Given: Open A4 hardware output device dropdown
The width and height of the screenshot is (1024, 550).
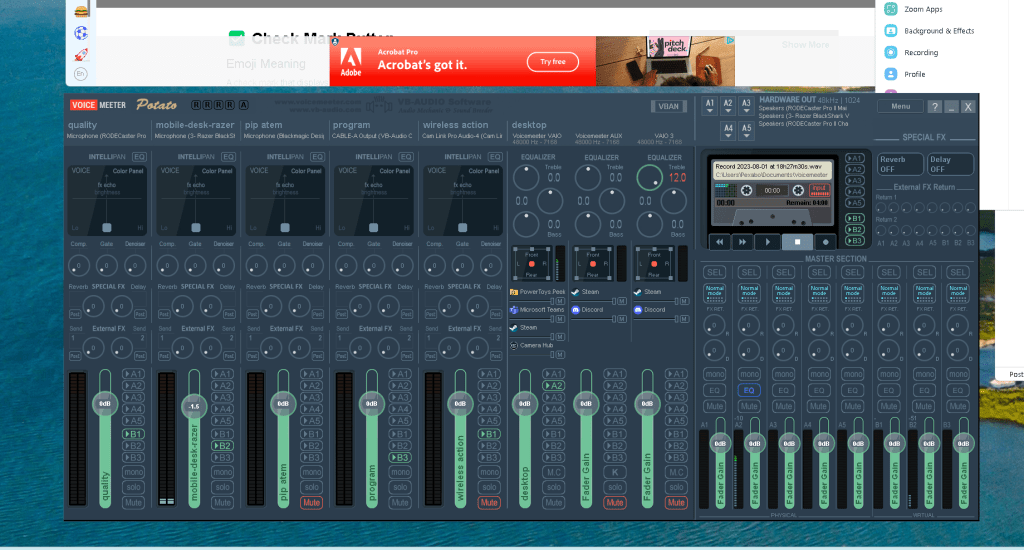Looking at the screenshot, I should tap(728, 131).
